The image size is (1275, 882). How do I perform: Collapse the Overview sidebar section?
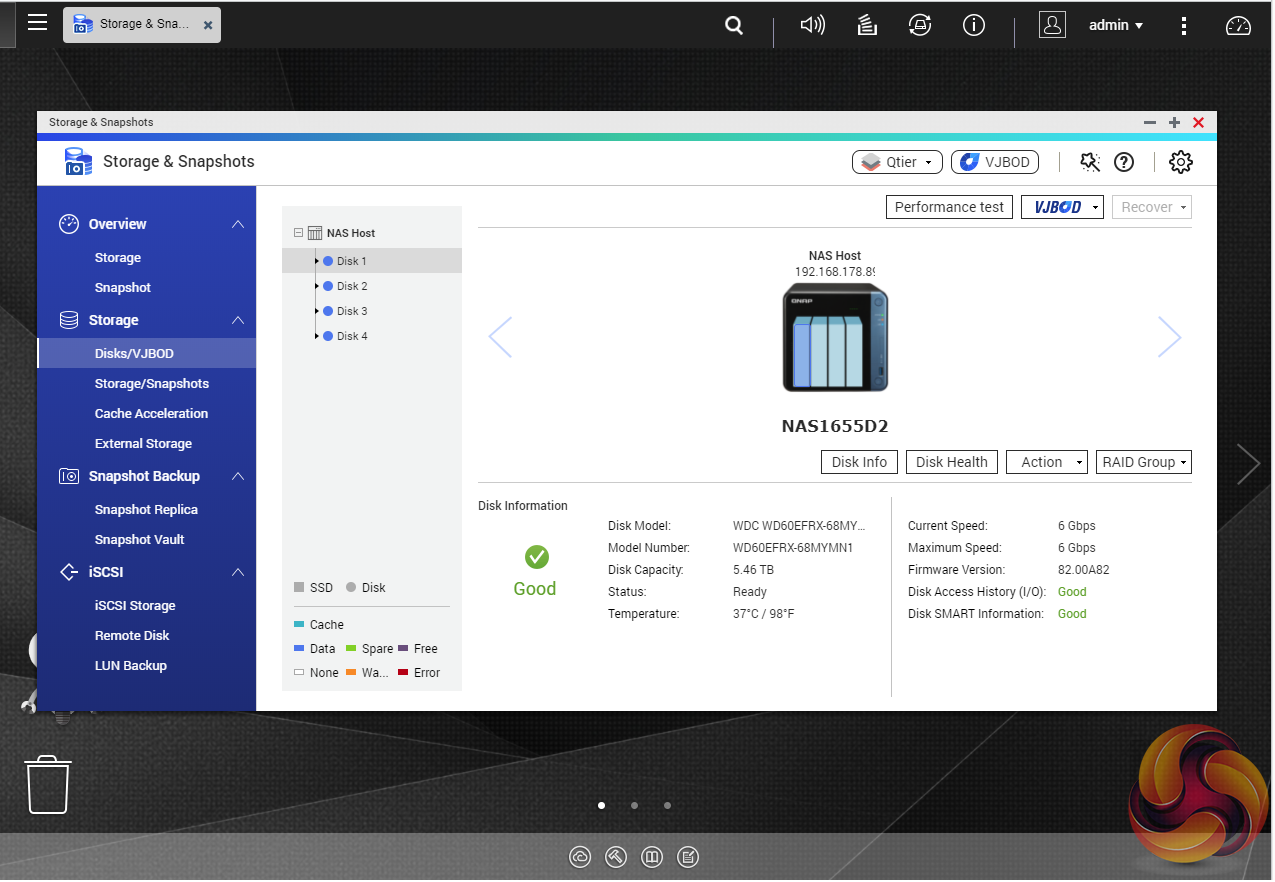click(237, 224)
